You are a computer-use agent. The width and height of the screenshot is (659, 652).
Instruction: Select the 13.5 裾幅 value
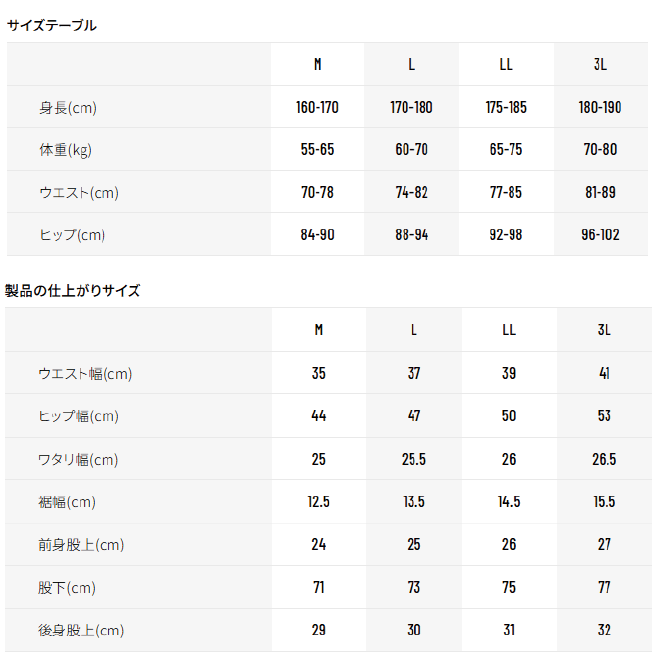click(414, 503)
